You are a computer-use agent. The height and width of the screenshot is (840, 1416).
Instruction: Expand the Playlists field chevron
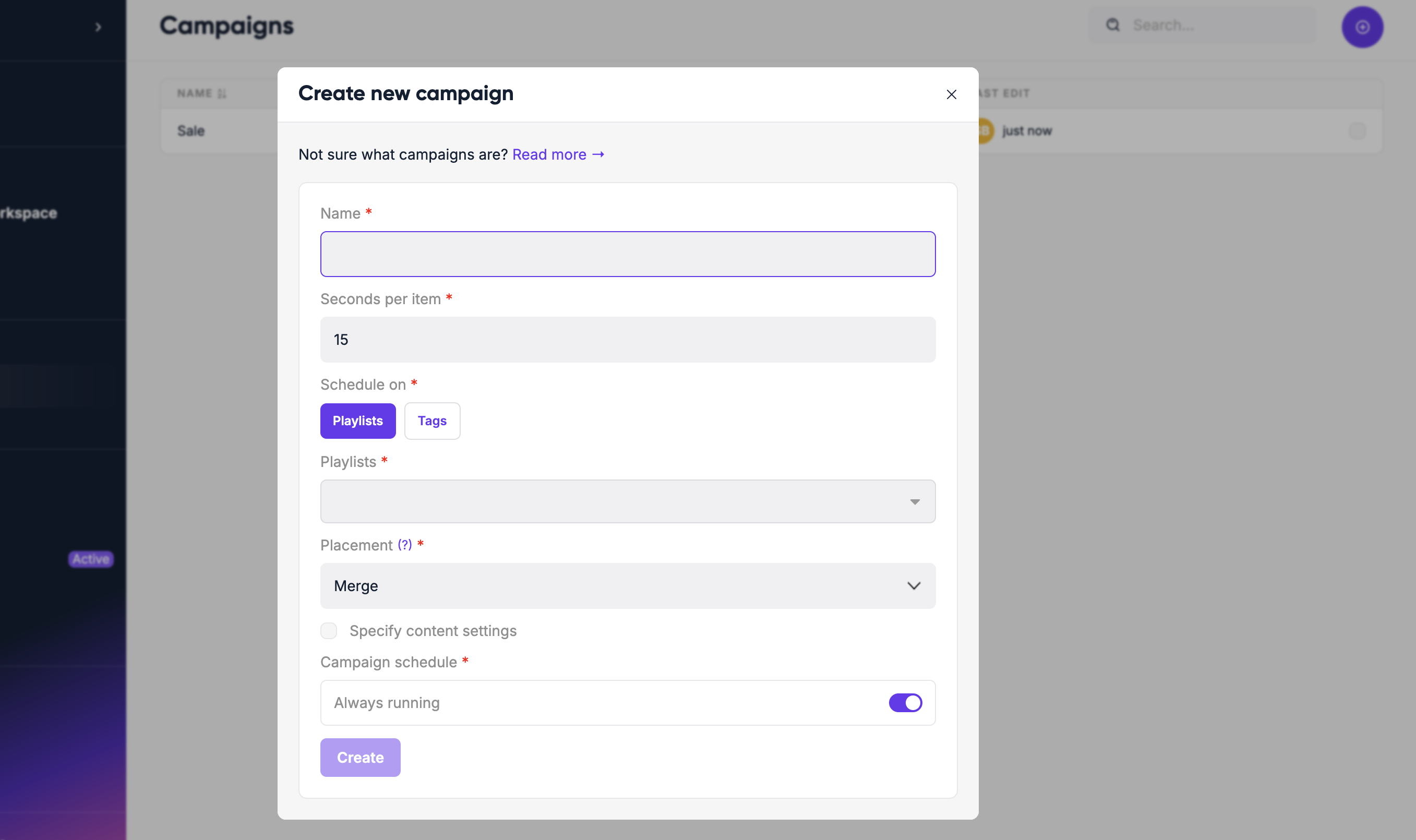tap(915, 501)
